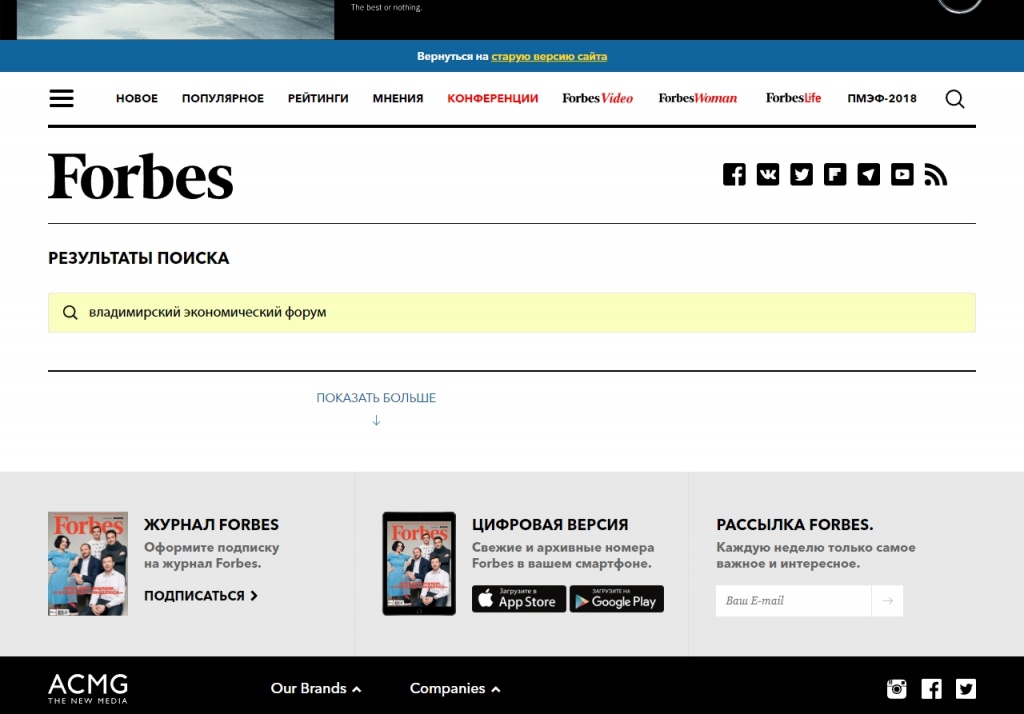Open the ПМЭФ-2018 menu item
The image size is (1024, 714).
[x=882, y=98]
